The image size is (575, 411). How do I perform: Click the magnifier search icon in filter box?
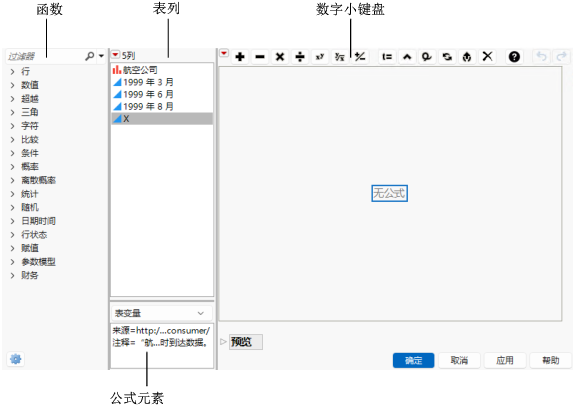(x=89, y=56)
